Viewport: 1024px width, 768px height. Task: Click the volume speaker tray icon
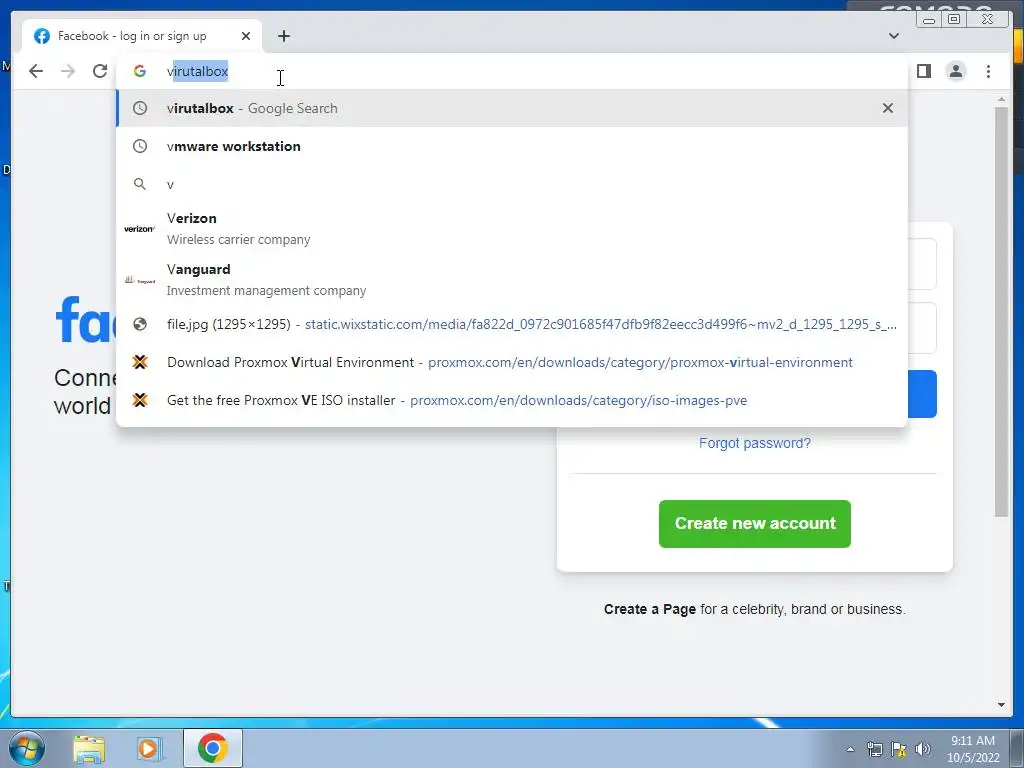pyautogui.click(x=923, y=749)
